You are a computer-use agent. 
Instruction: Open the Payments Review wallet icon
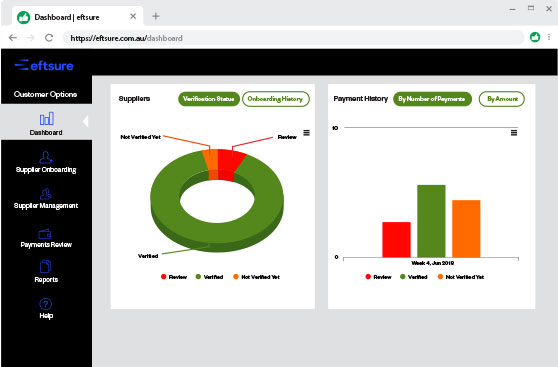45,234
